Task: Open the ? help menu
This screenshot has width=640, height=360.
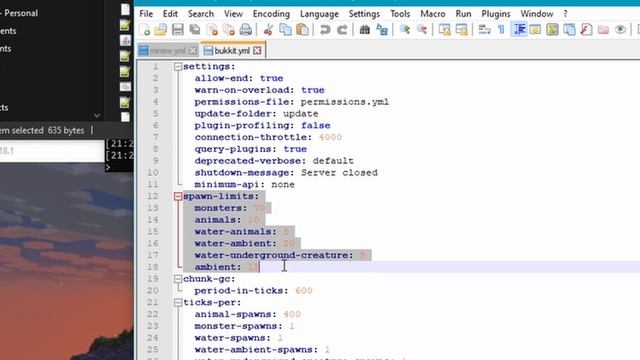Action: 565,13
